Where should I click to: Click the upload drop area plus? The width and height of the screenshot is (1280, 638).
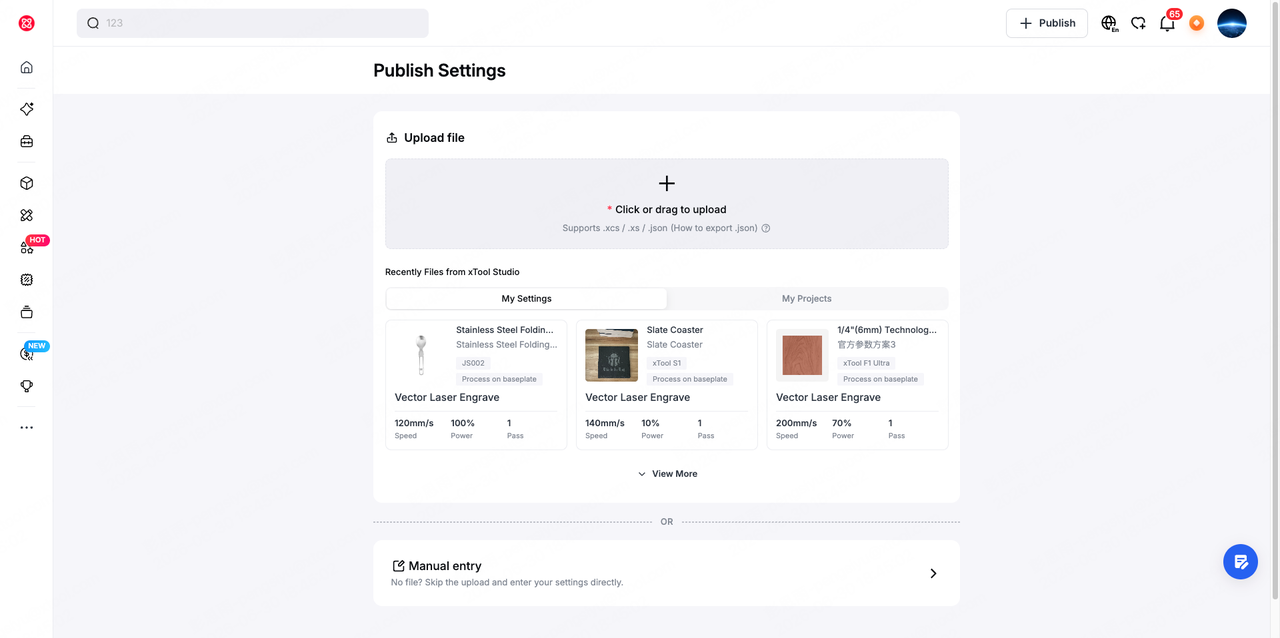click(667, 183)
